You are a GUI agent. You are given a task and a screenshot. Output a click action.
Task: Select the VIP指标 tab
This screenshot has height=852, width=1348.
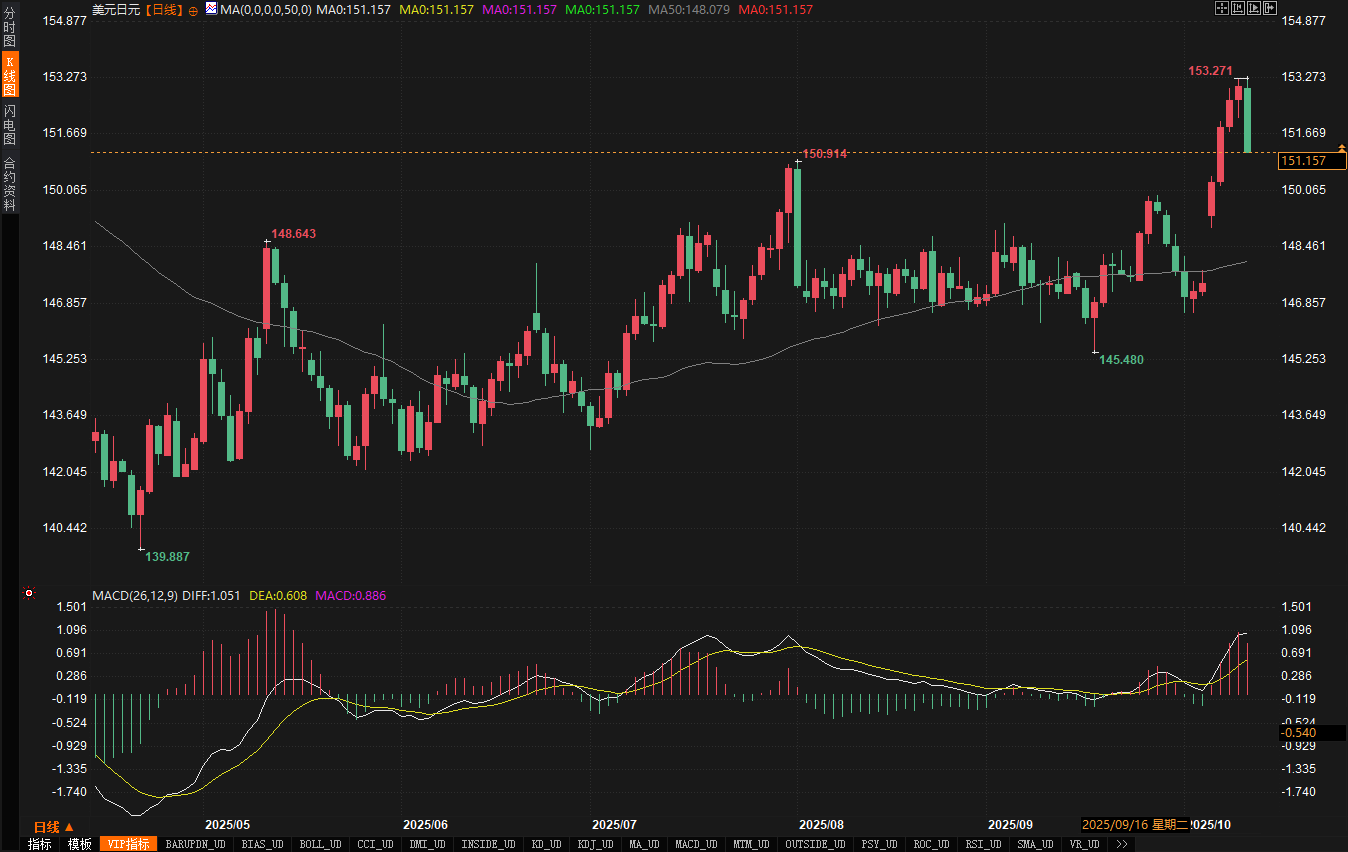coord(128,844)
